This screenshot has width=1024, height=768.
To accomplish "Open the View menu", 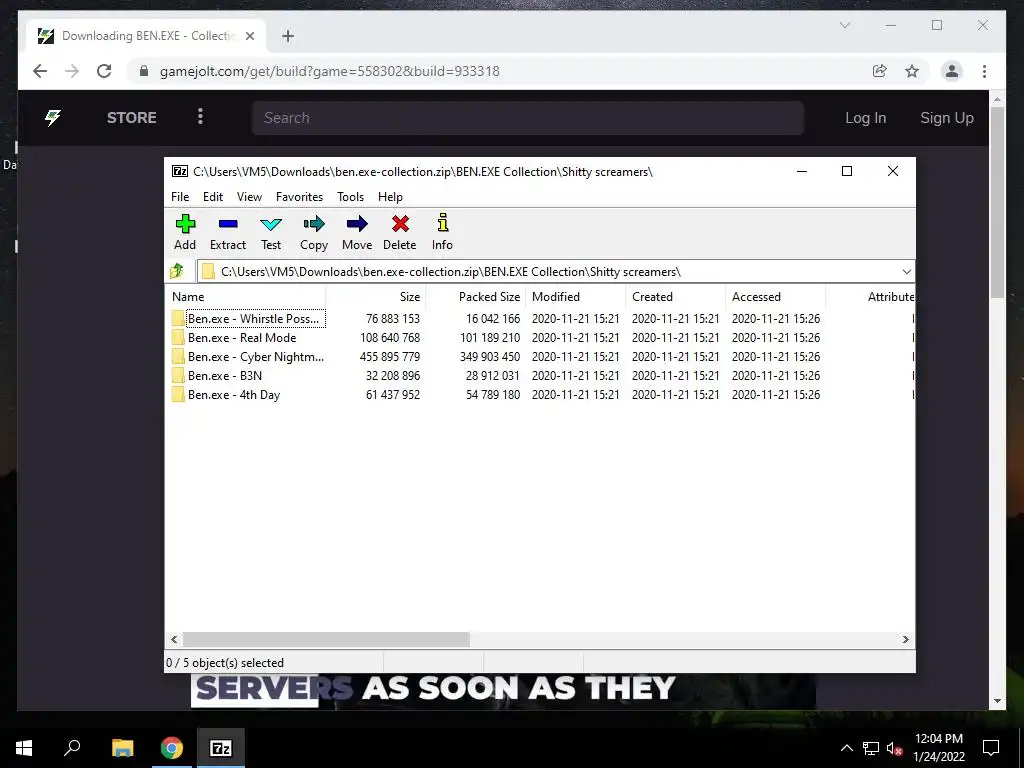I will 249,197.
